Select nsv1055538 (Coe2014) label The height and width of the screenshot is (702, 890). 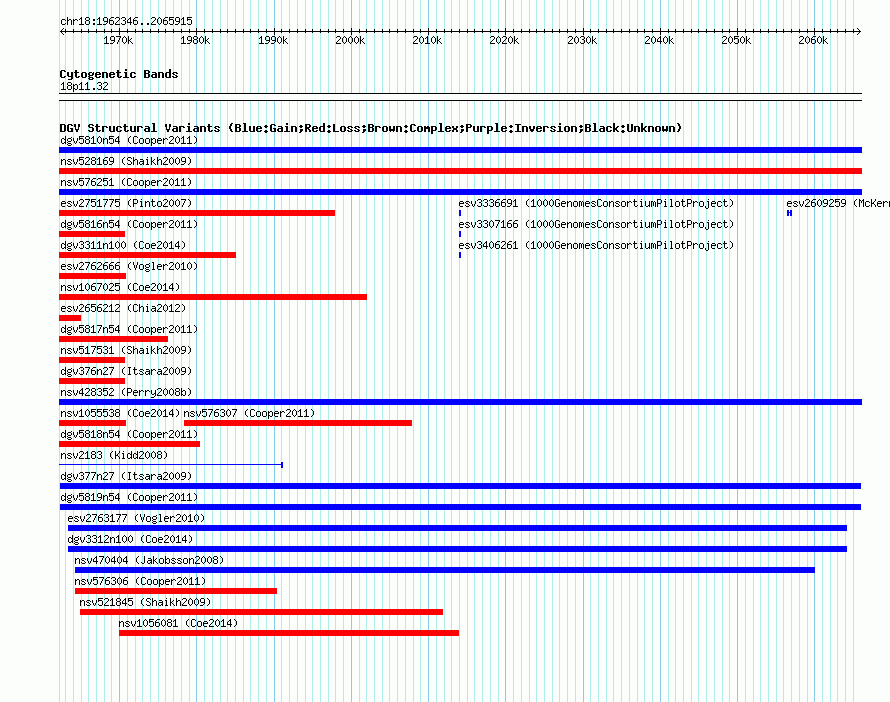(x=120, y=413)
